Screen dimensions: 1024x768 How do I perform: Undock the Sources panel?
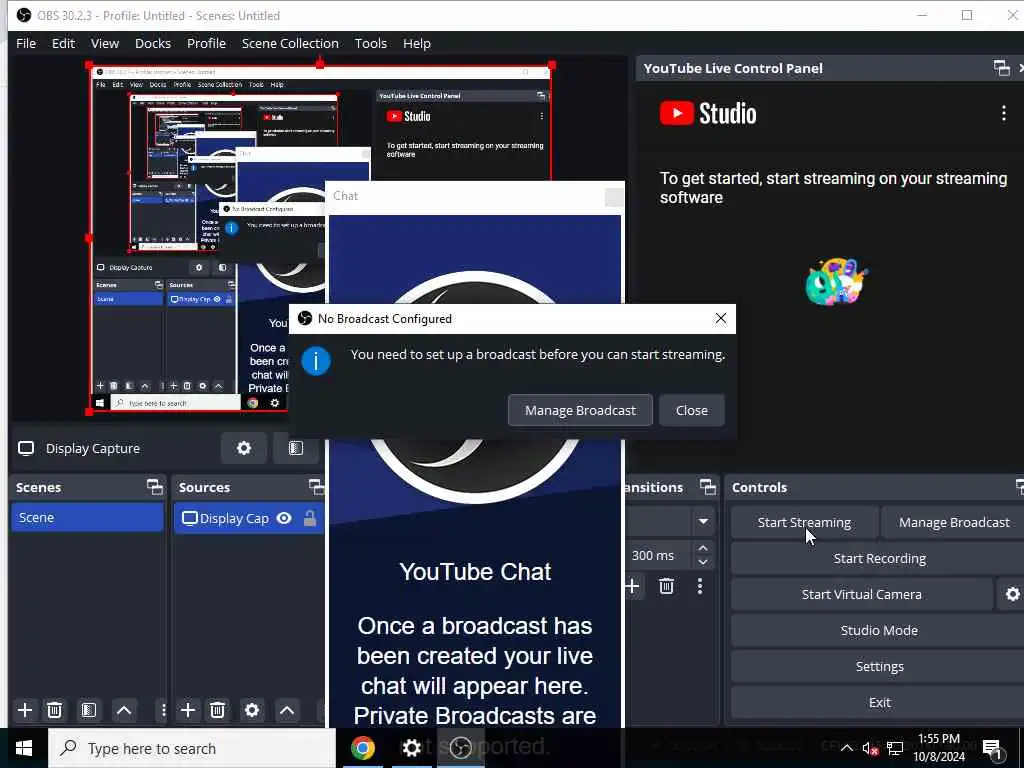316,487
